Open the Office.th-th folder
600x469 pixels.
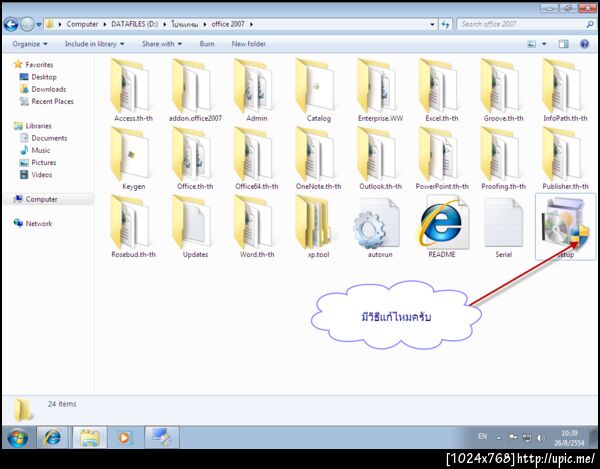click(195, 159)
